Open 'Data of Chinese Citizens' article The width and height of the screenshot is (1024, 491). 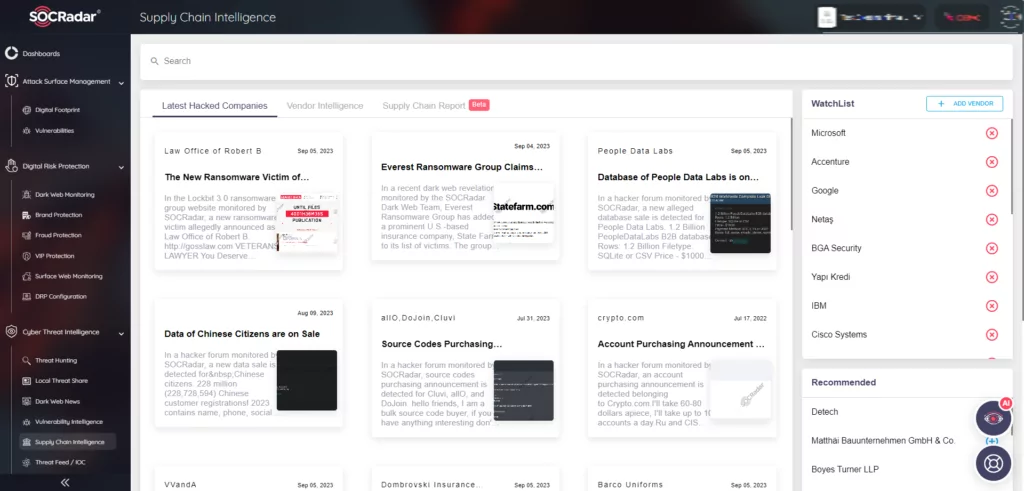(242, 334)
